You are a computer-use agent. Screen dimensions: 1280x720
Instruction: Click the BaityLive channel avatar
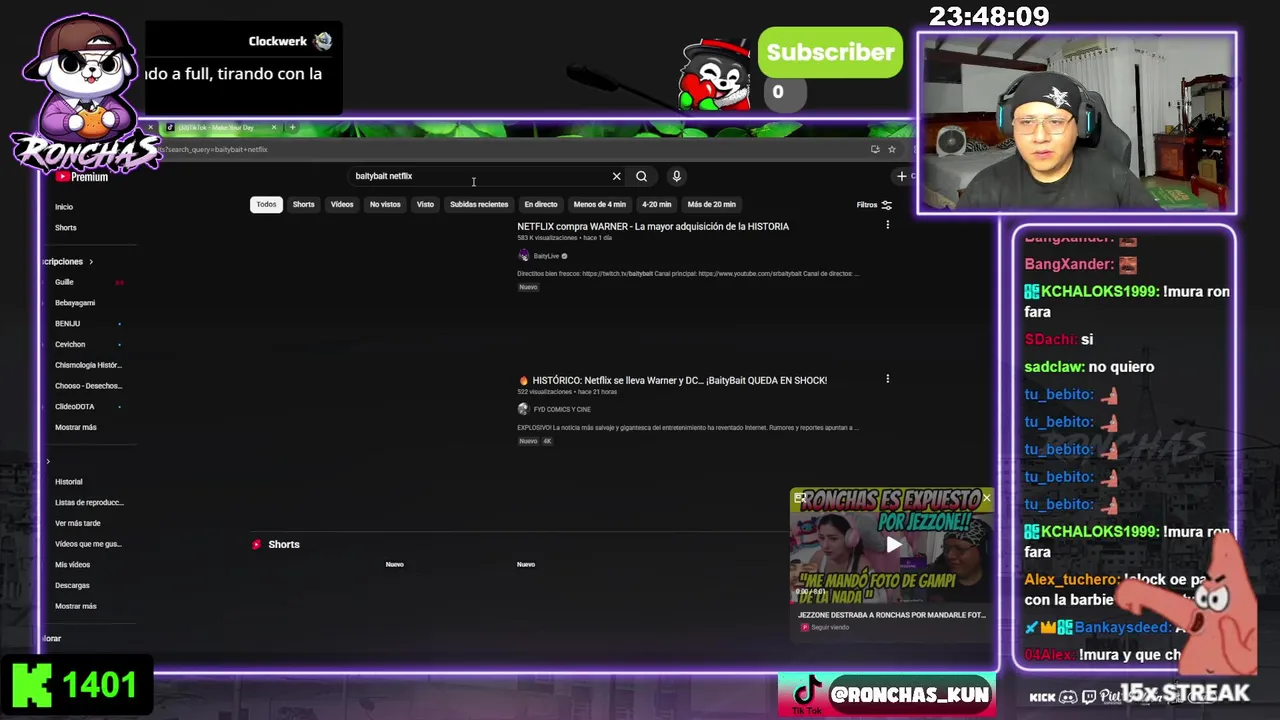click(523, 256)
